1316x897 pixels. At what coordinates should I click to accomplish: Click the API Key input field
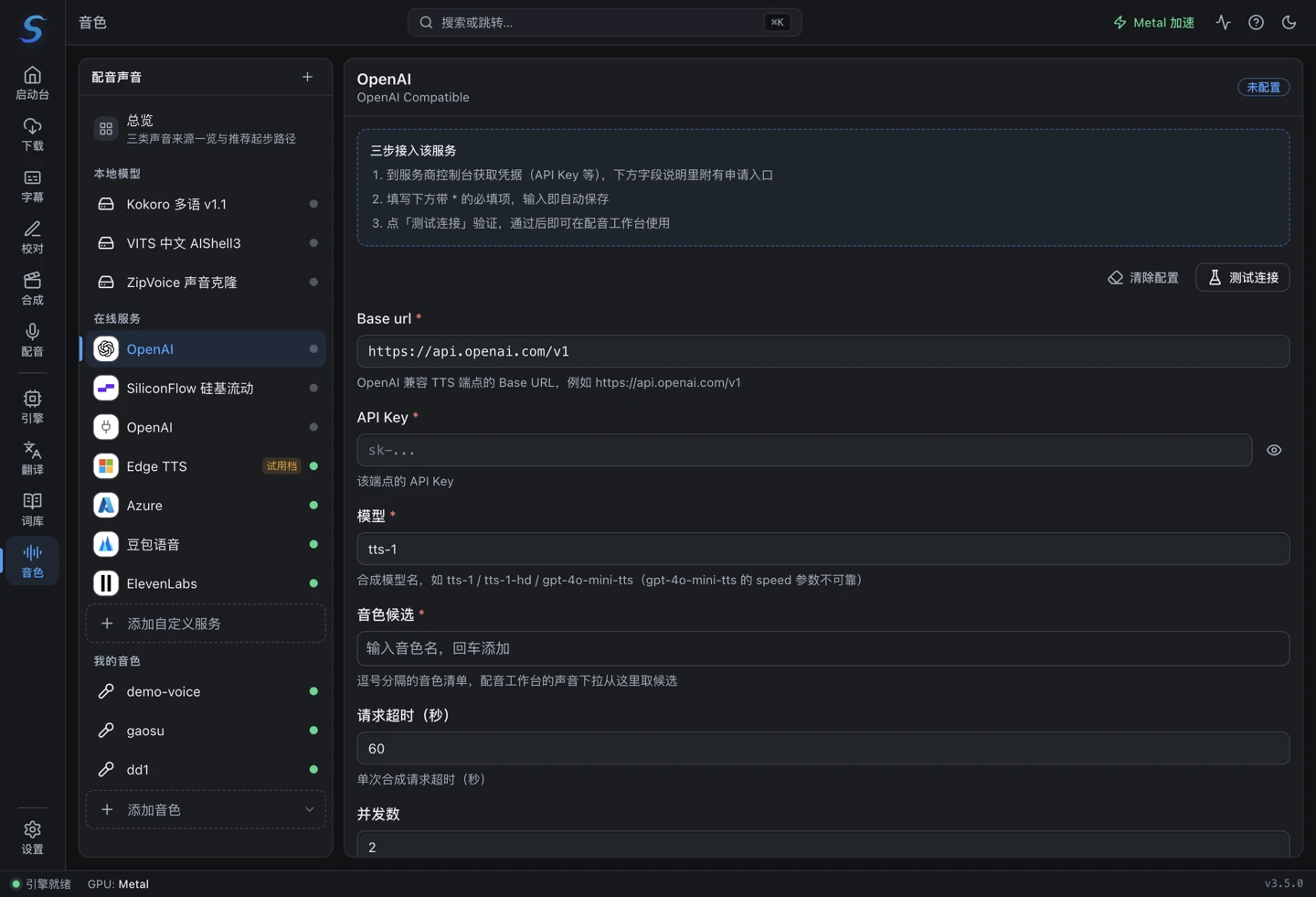point(804,450)
